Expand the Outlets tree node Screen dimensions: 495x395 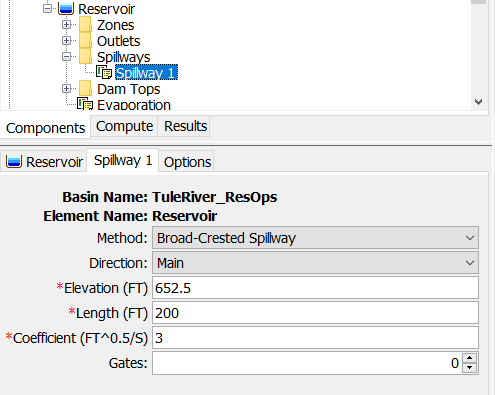click(66, 41)
